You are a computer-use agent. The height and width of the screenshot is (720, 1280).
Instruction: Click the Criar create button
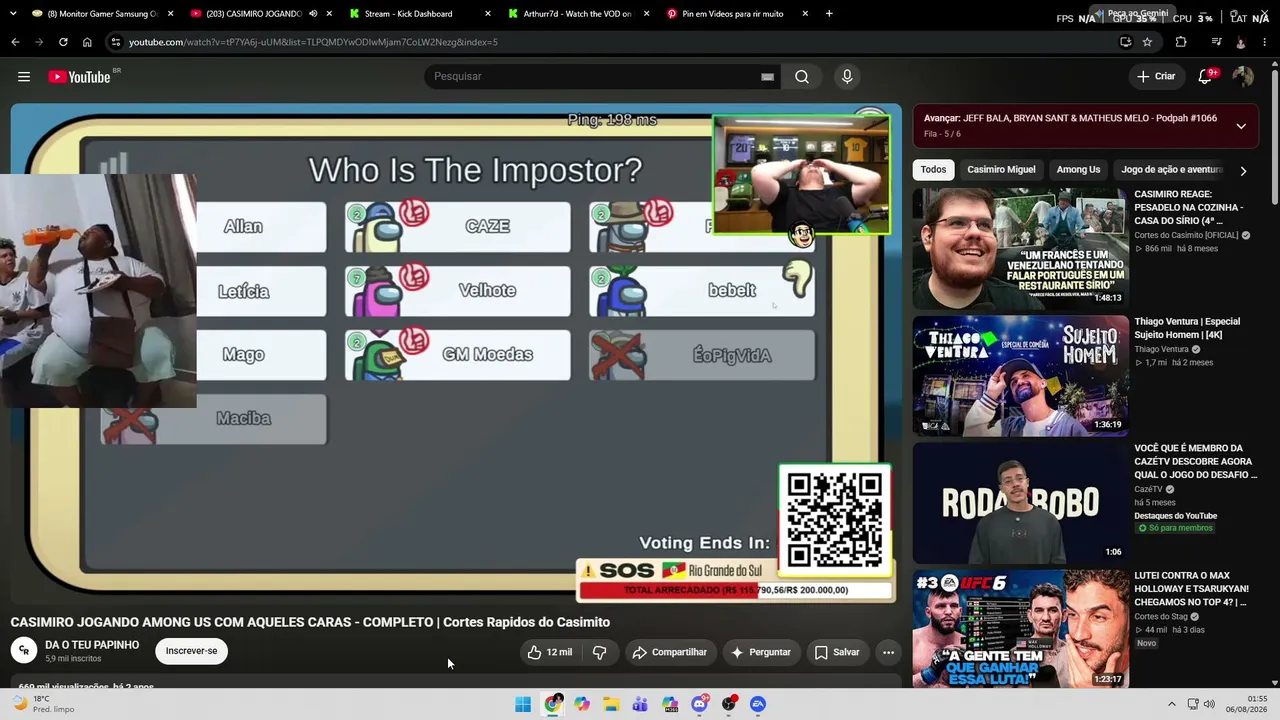click(x=1156, y=77)
